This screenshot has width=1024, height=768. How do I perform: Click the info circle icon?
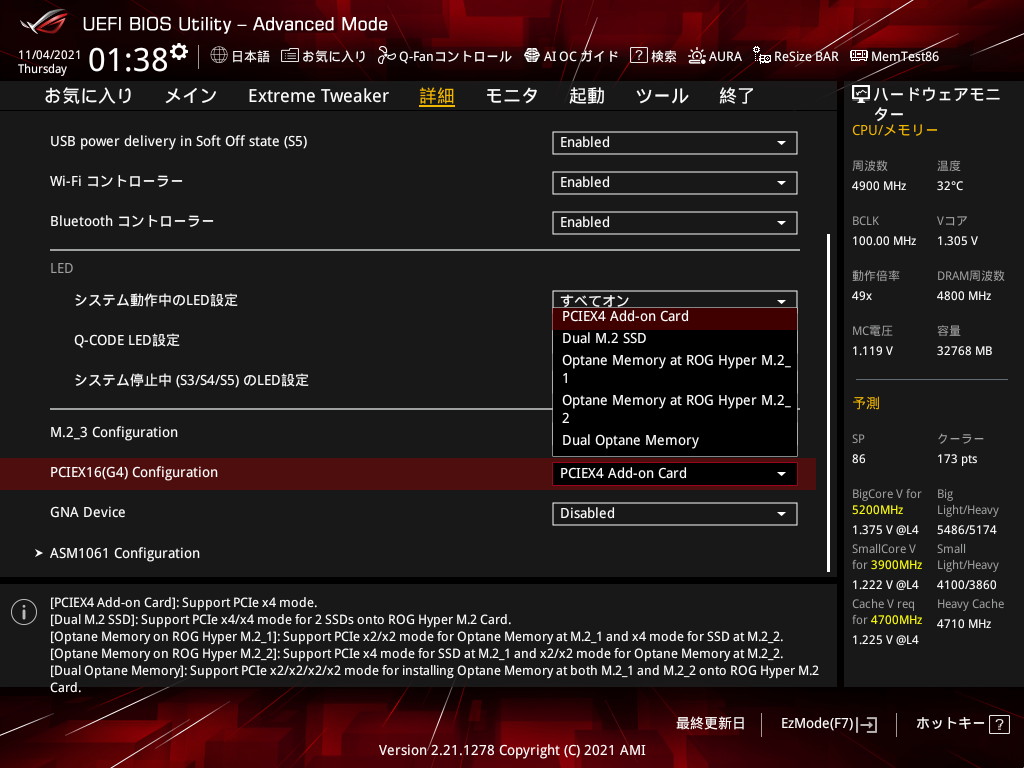[x=24, y=612]
